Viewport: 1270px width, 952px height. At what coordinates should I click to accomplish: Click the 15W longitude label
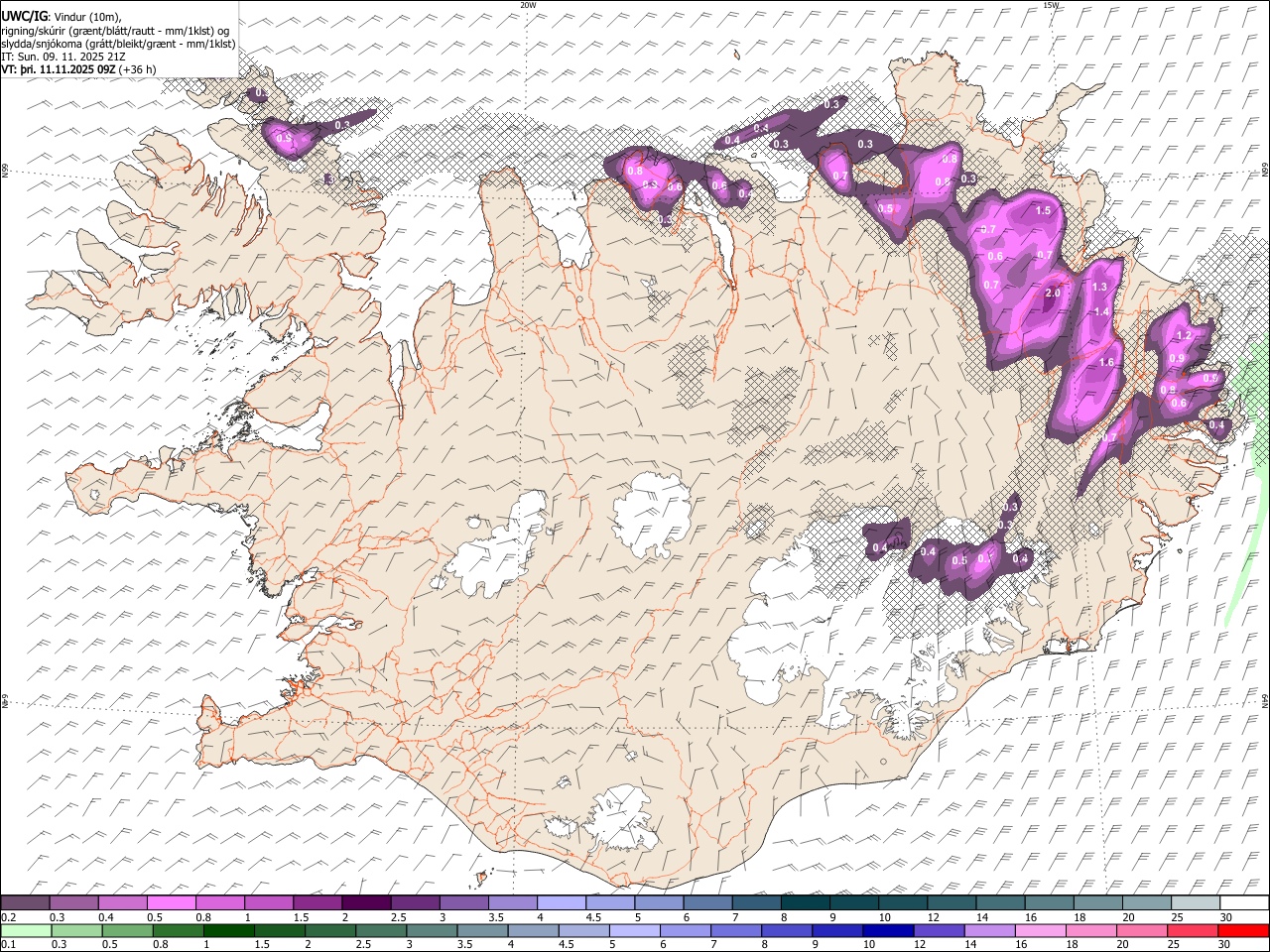pyautogui.click(x=1051, y=5)
